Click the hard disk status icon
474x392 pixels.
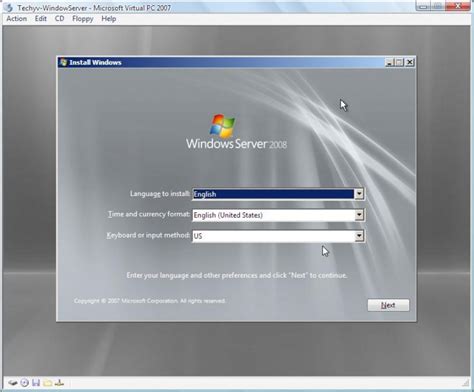[13, 383]
